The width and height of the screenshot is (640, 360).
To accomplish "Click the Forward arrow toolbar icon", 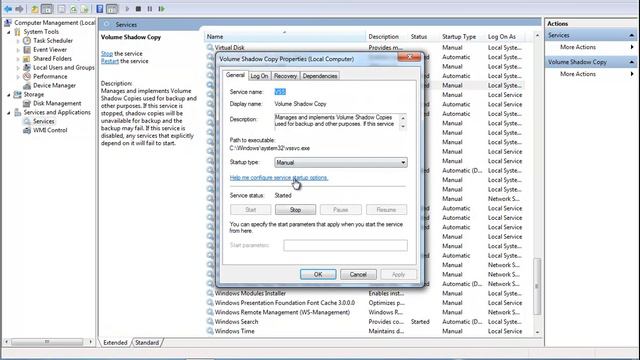I will 19,9.
